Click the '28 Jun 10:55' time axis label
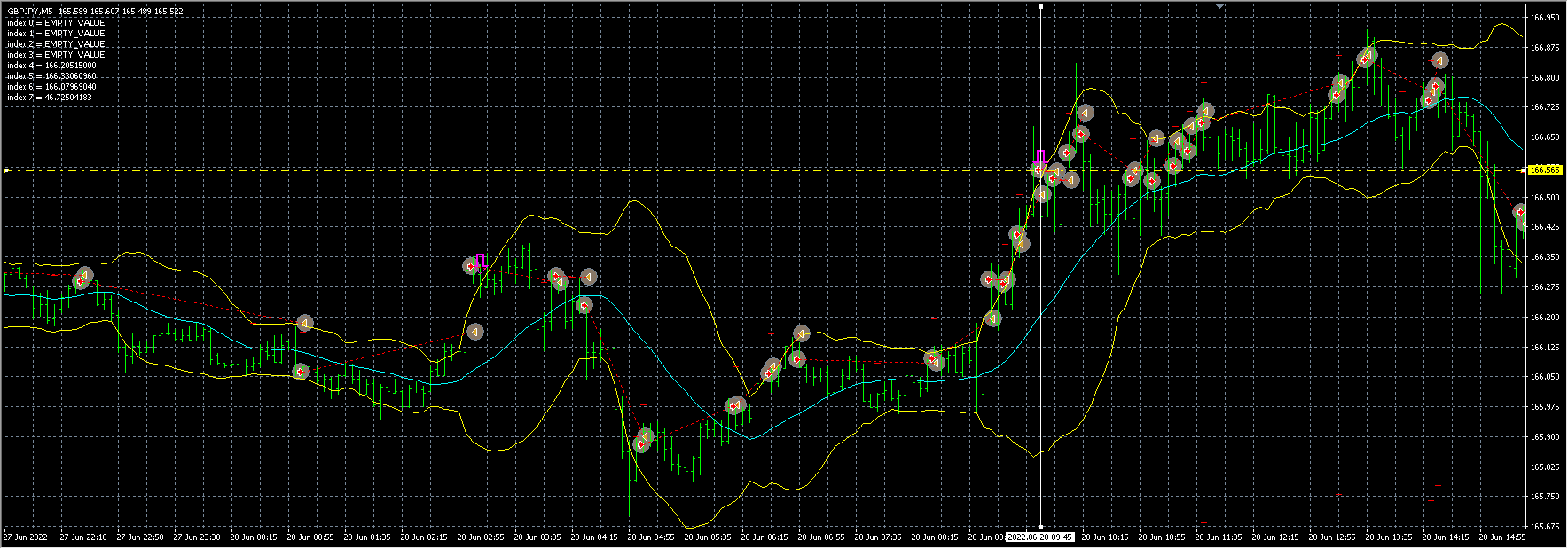 click(1162, 537)
